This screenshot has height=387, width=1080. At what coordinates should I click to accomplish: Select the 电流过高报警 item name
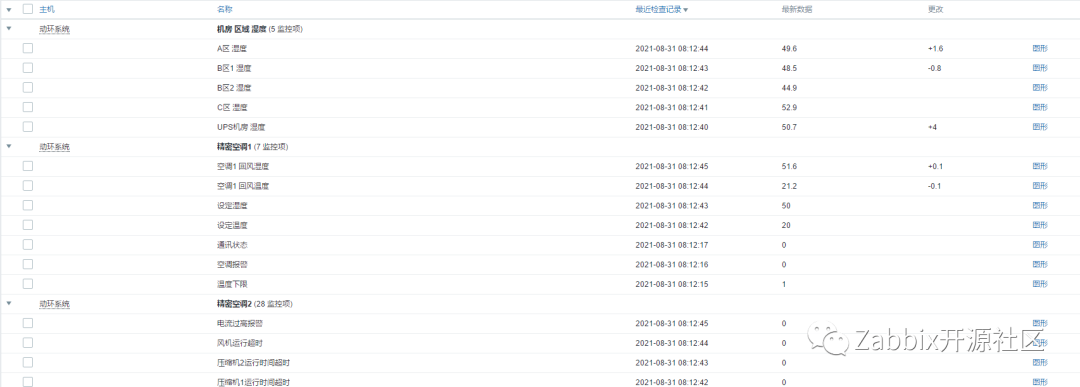pyautogui.click(x=240, y=324)
